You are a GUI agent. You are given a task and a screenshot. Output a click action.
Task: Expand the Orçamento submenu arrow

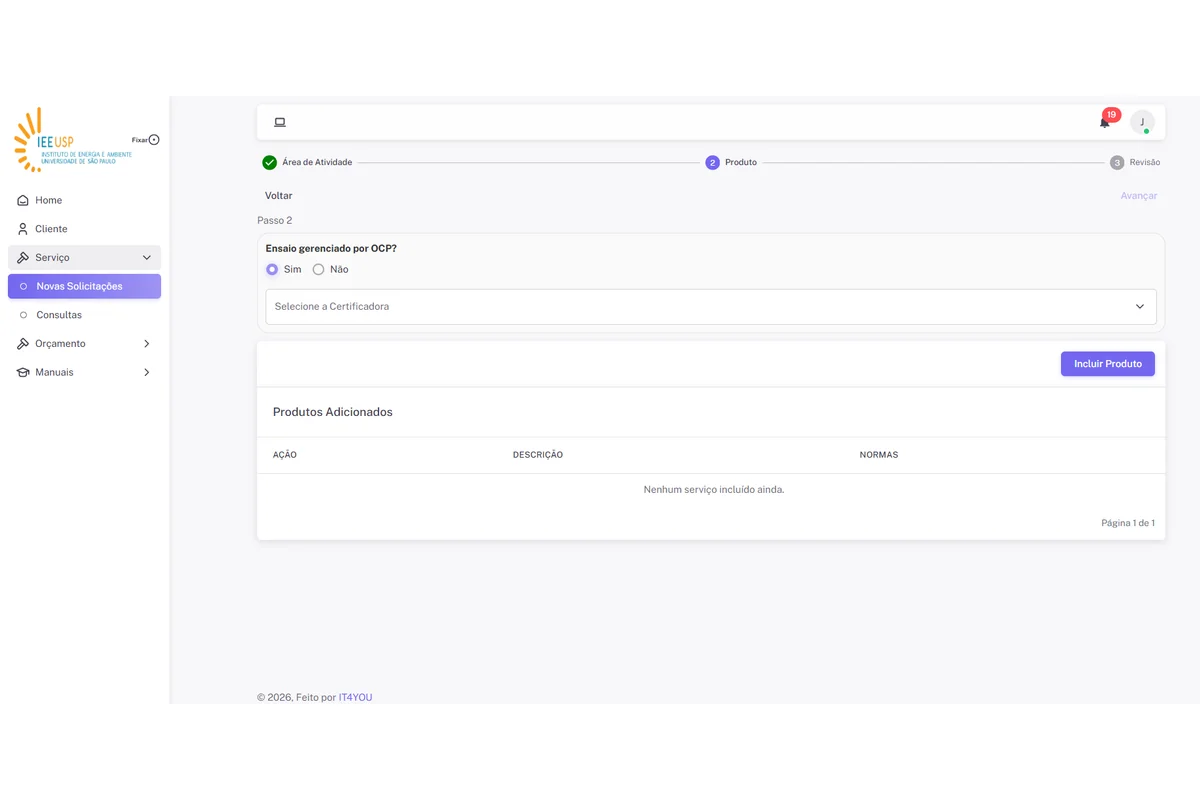147,343
